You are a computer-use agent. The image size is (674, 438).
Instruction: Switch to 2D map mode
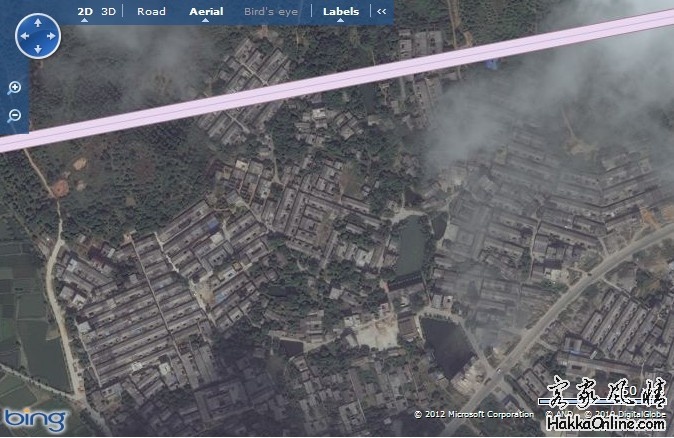coord(85,12)
